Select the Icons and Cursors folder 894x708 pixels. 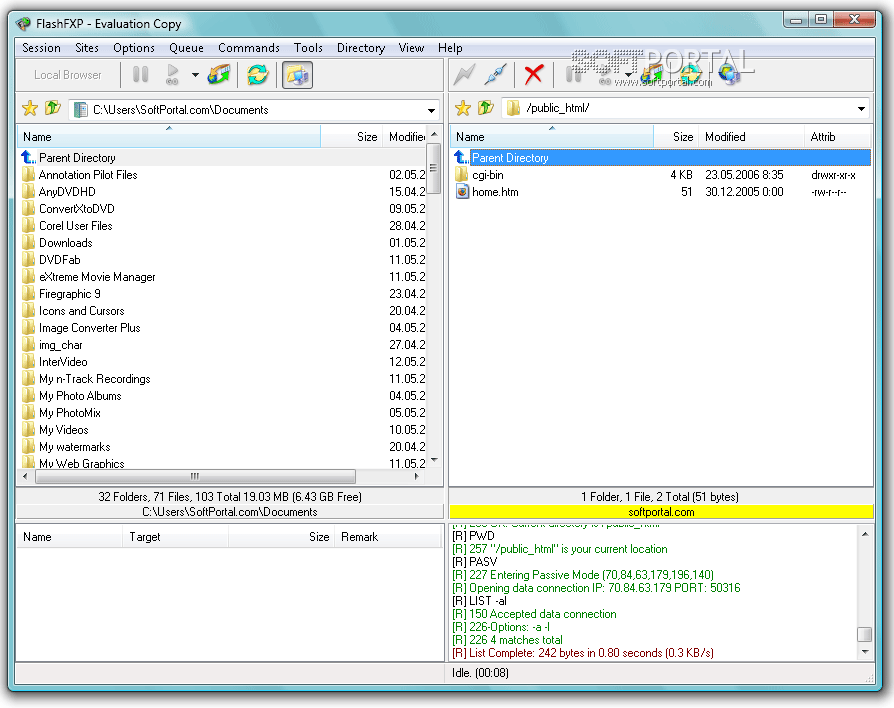(x=82, y=311)
